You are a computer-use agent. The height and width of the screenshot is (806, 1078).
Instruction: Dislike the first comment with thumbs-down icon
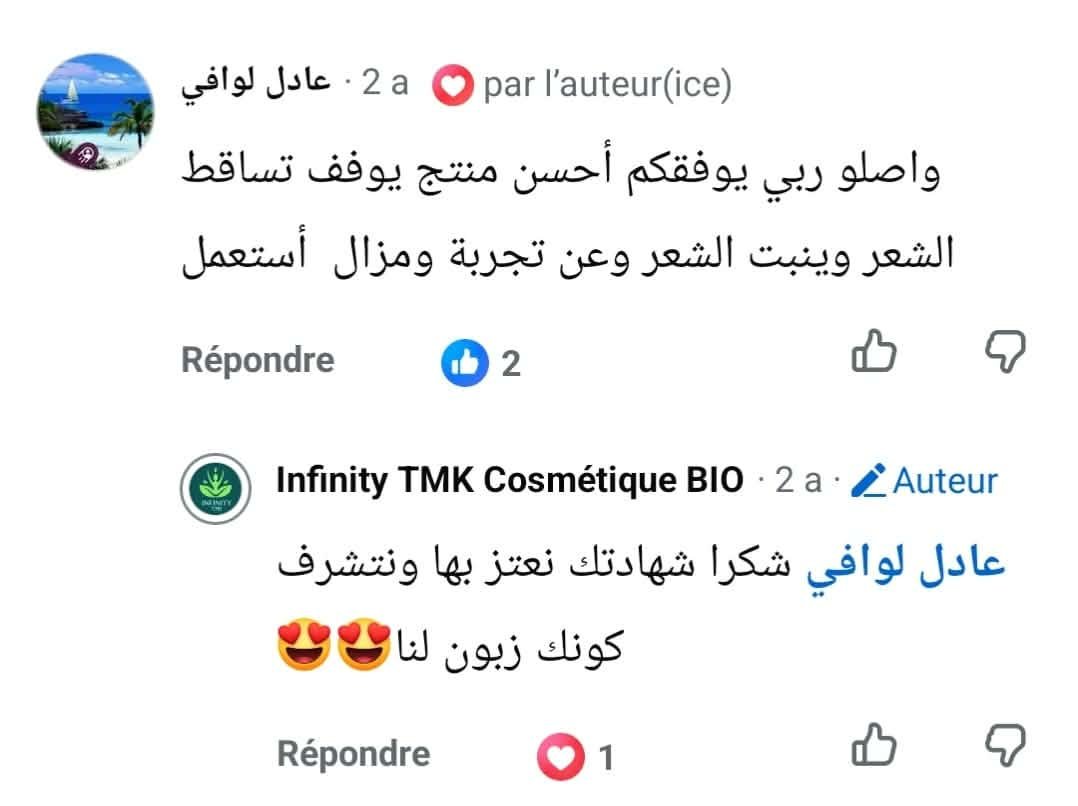click(1005, 351)
